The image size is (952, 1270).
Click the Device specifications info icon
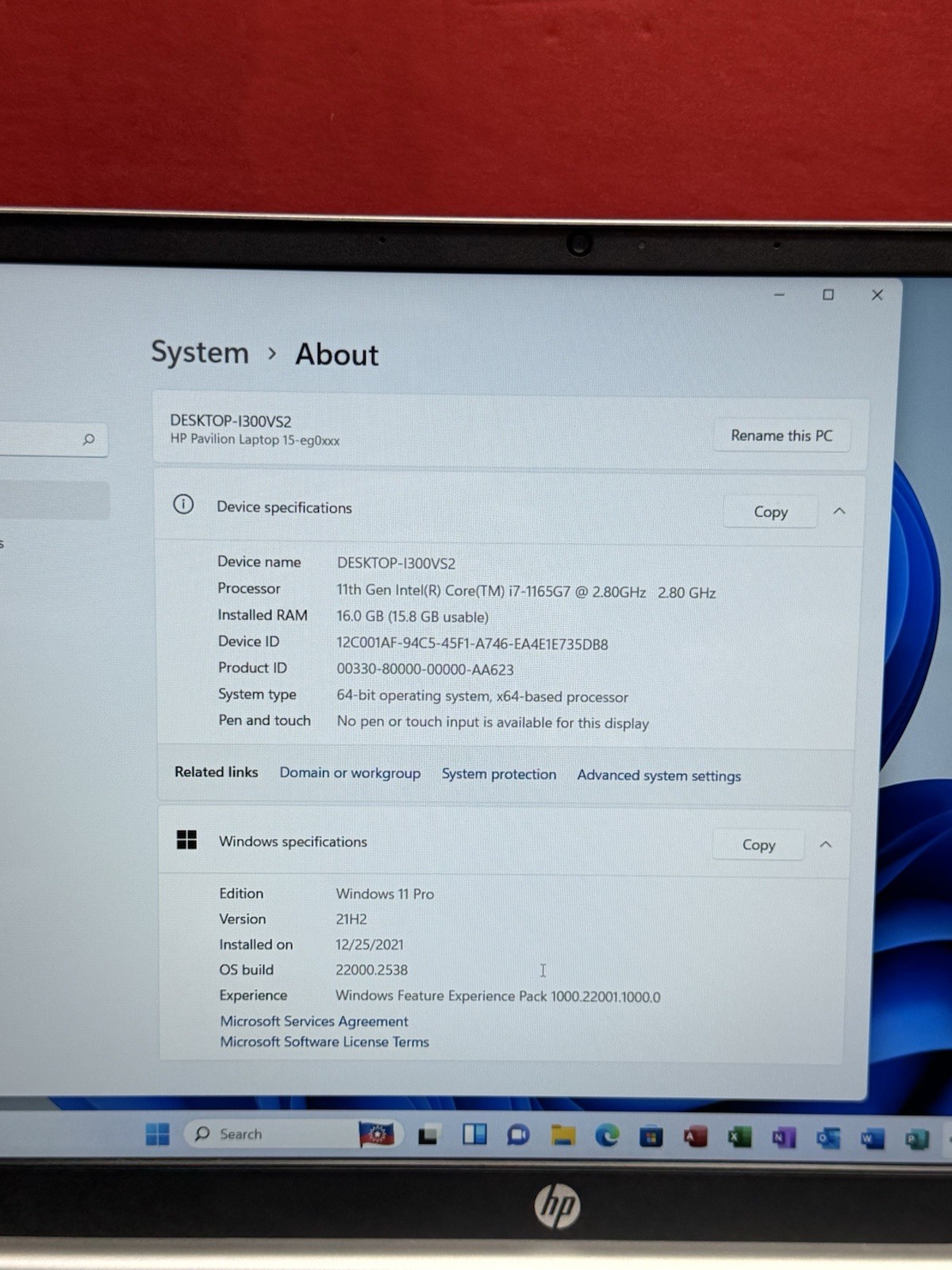[x=183, y=505]
